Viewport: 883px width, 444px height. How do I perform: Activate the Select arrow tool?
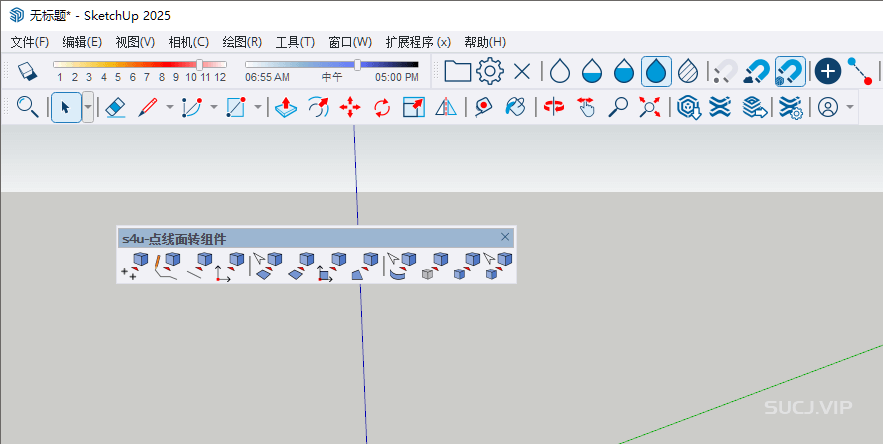click(x=66, y=106)
